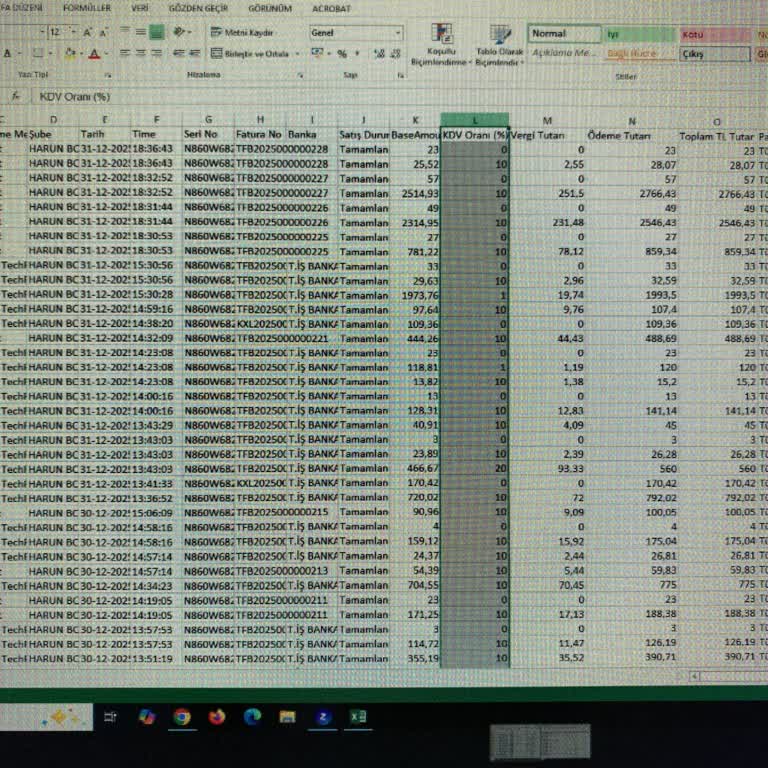Open the font size dropdown arrow
This screenshot has height=768, width=768.
[74, 33]
